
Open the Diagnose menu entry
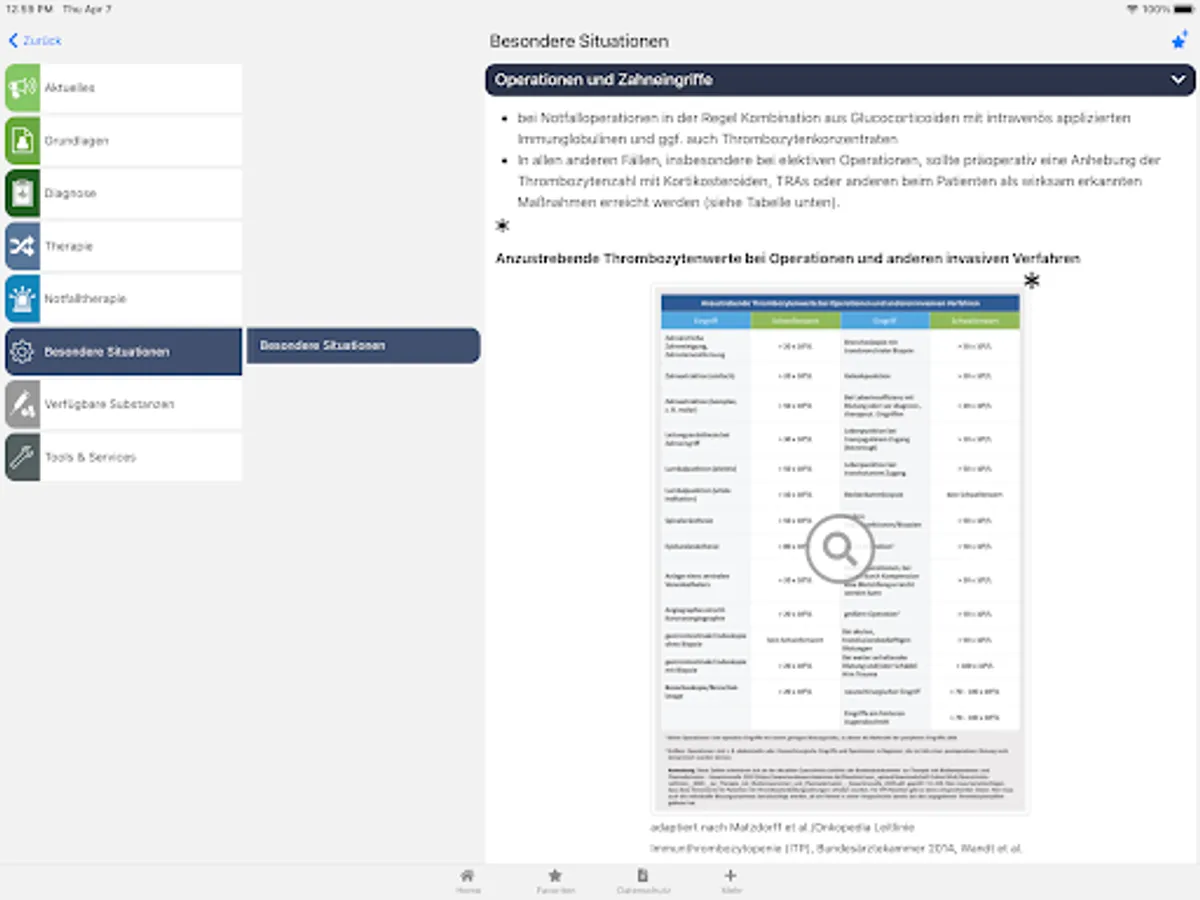click(x=123, y=193)
